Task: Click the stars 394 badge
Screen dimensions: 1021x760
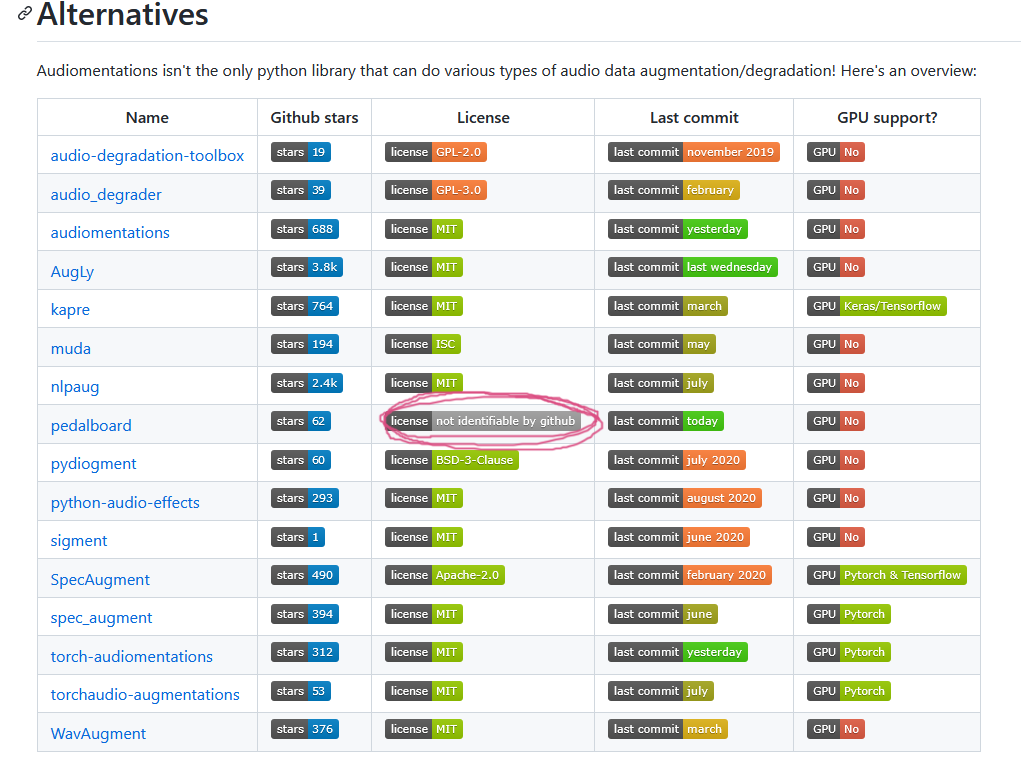Action: coord(305,613)
